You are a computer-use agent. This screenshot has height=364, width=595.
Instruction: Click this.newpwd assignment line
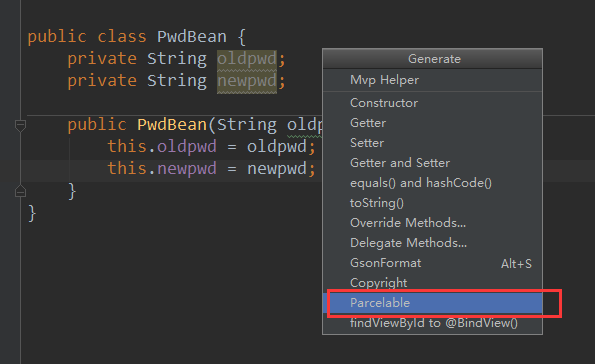tap(211, 169)
